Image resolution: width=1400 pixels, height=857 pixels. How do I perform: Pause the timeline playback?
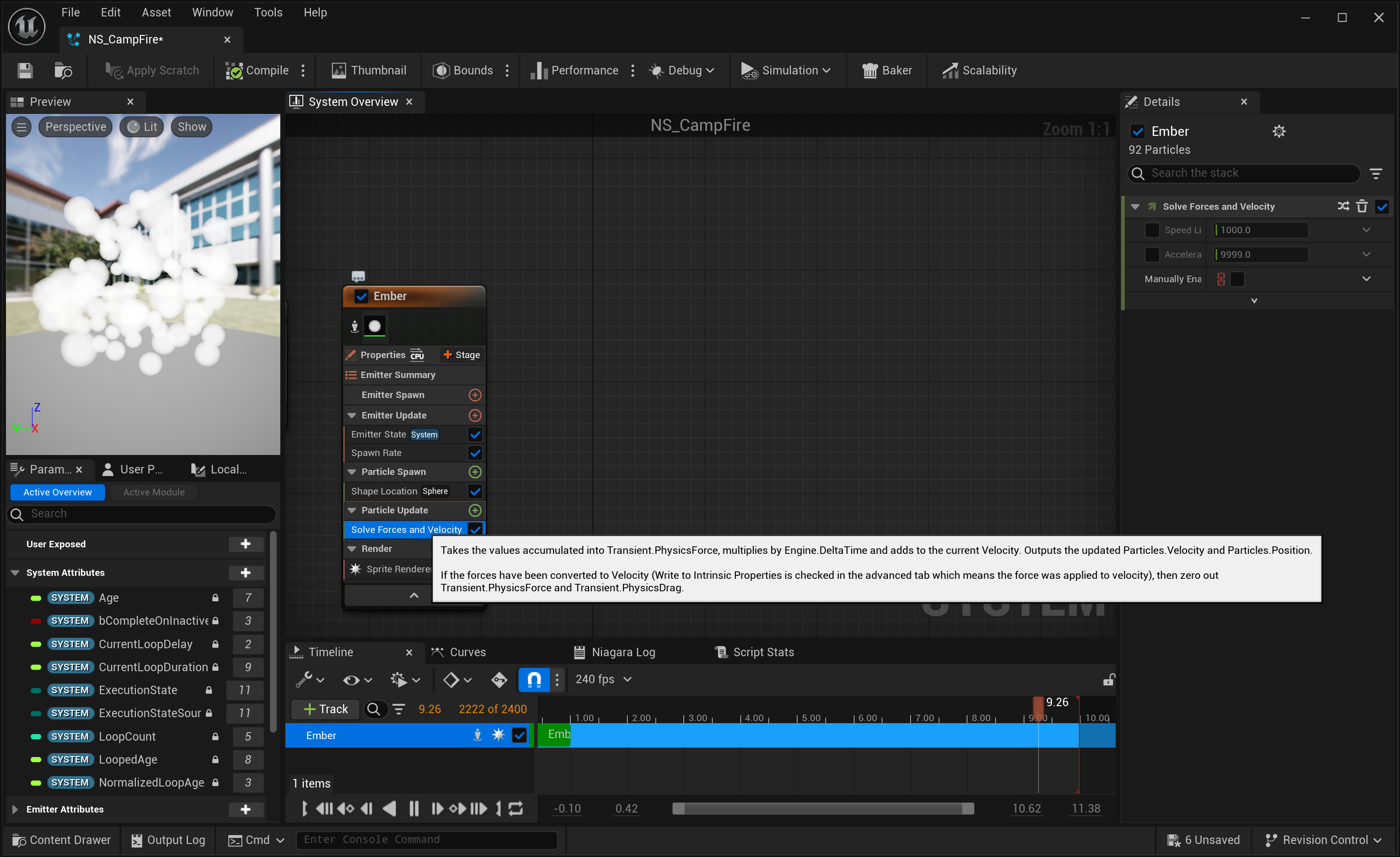414,808
